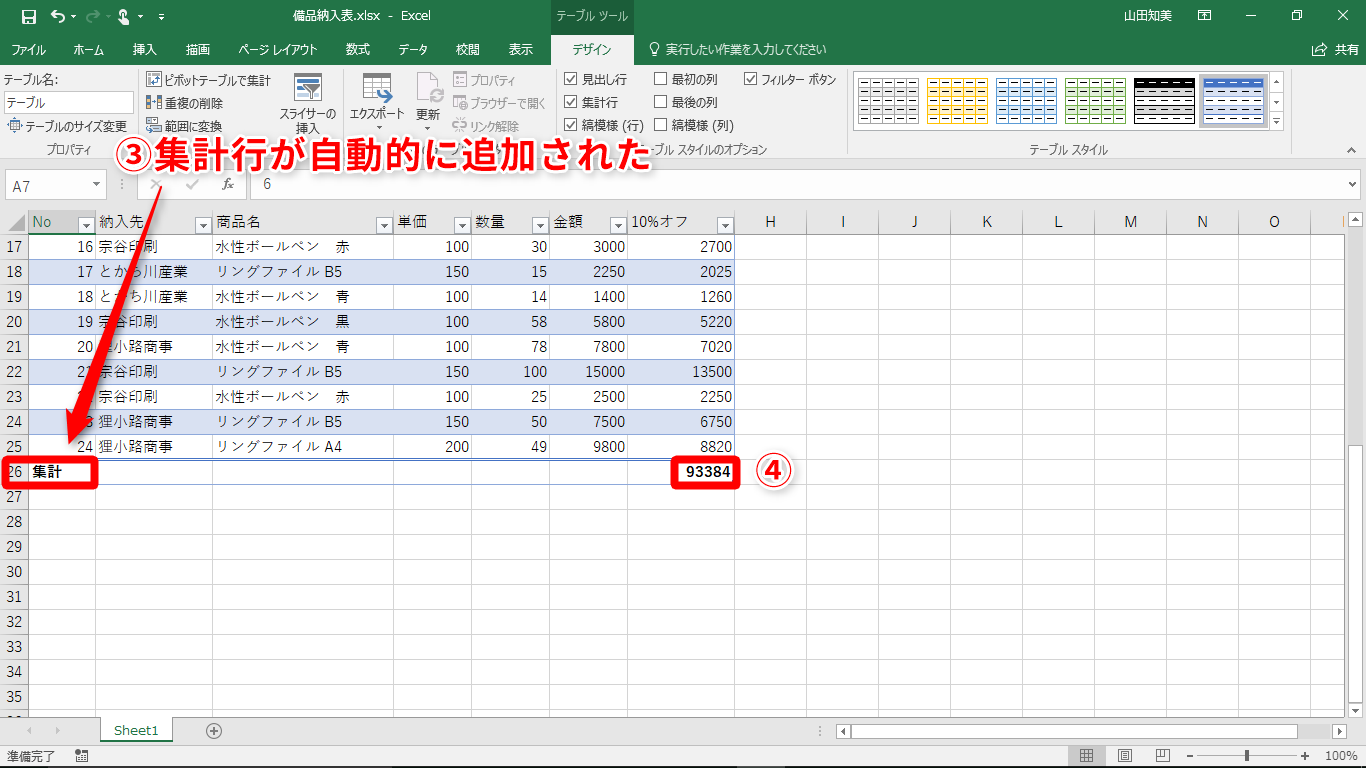
Task: Enable the 最初の列 checkbox
Action: [661, 79]
